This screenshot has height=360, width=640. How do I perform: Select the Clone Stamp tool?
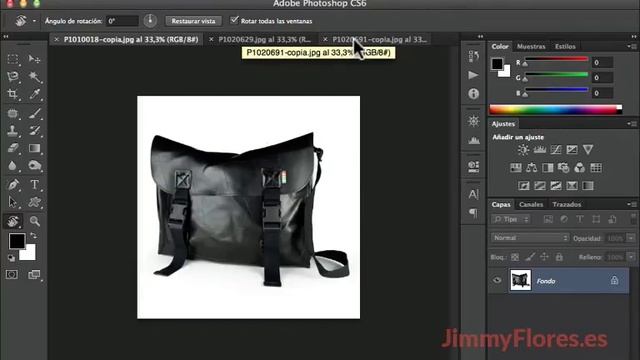tap(13, 131)
